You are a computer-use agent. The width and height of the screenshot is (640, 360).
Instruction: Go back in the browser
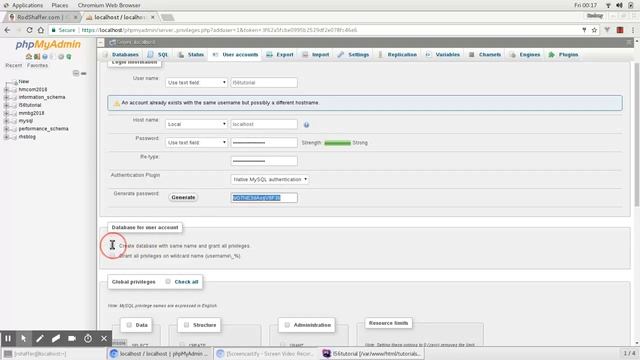(7, 30)
